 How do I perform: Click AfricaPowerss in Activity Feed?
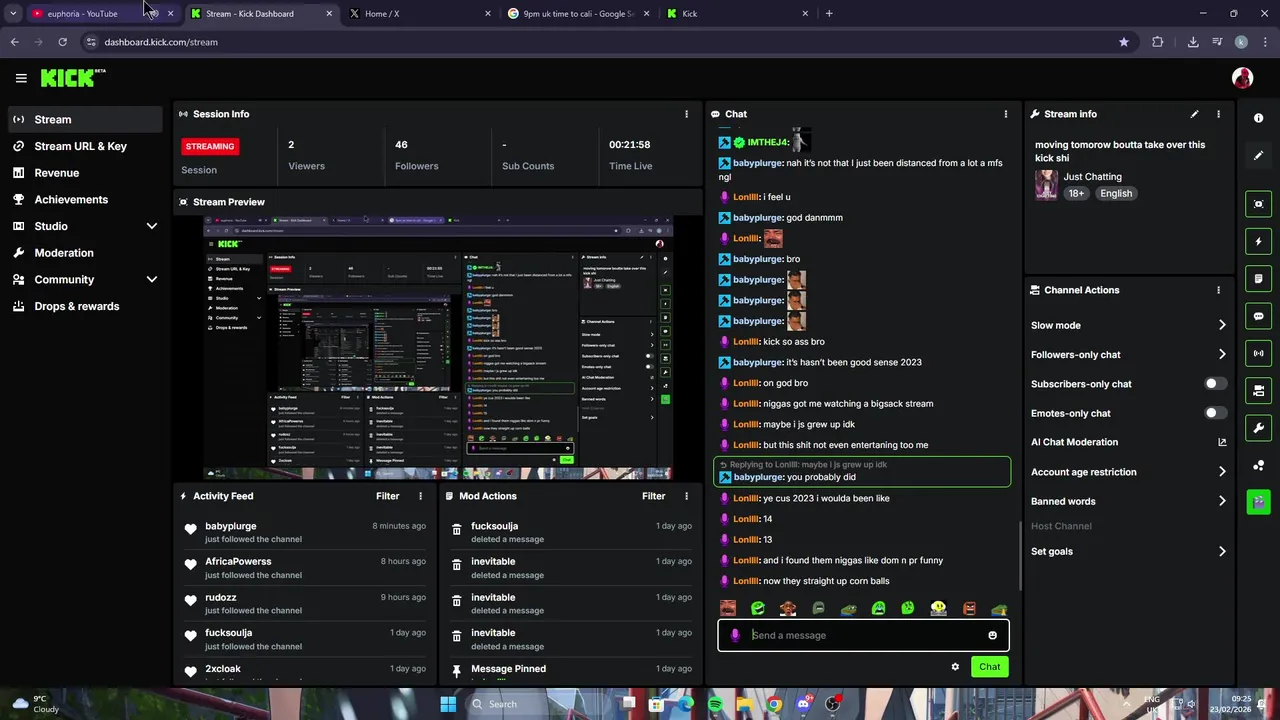point(238,562)
